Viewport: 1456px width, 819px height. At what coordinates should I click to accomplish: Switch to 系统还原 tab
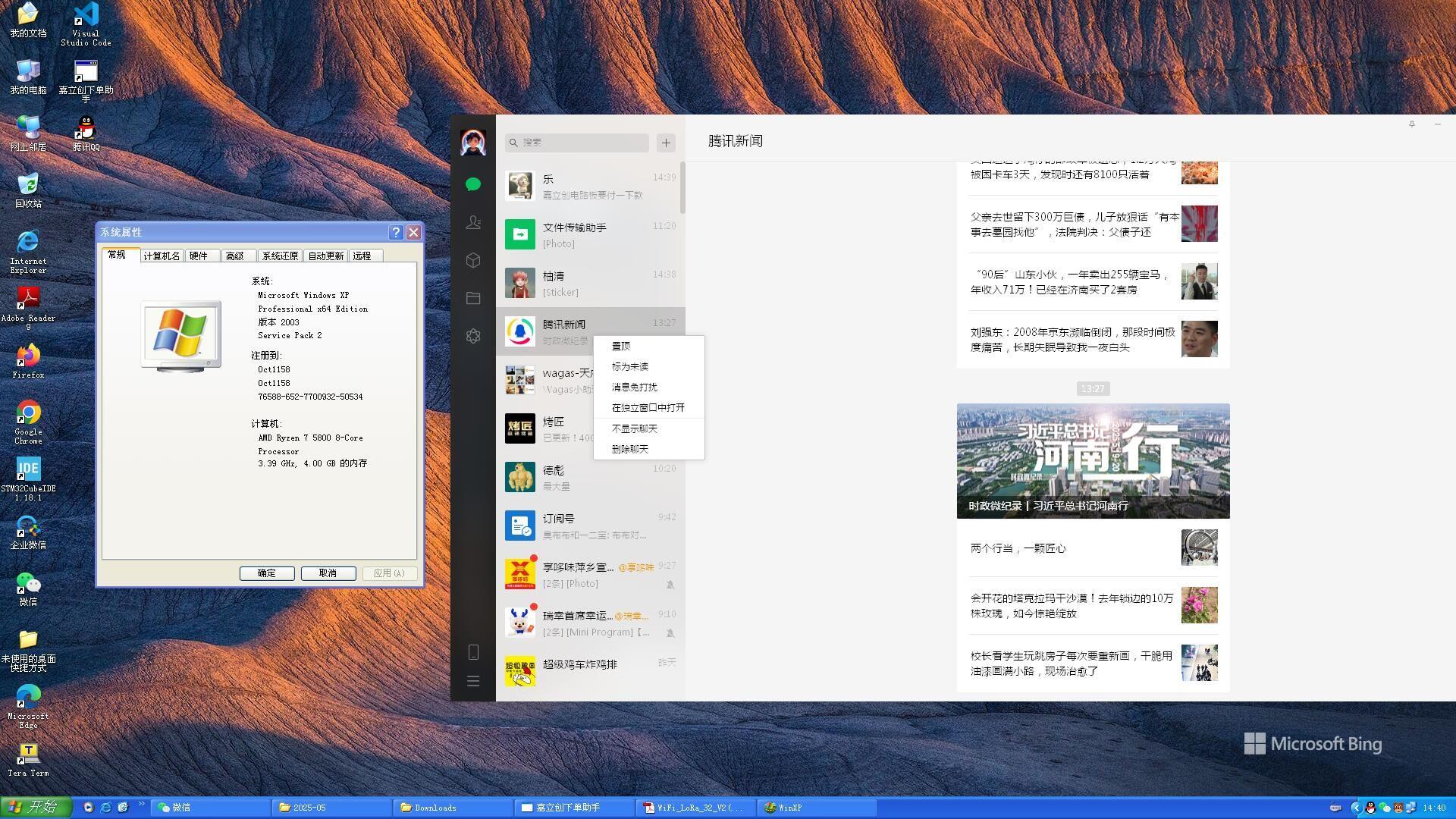(x=280, y=256)
